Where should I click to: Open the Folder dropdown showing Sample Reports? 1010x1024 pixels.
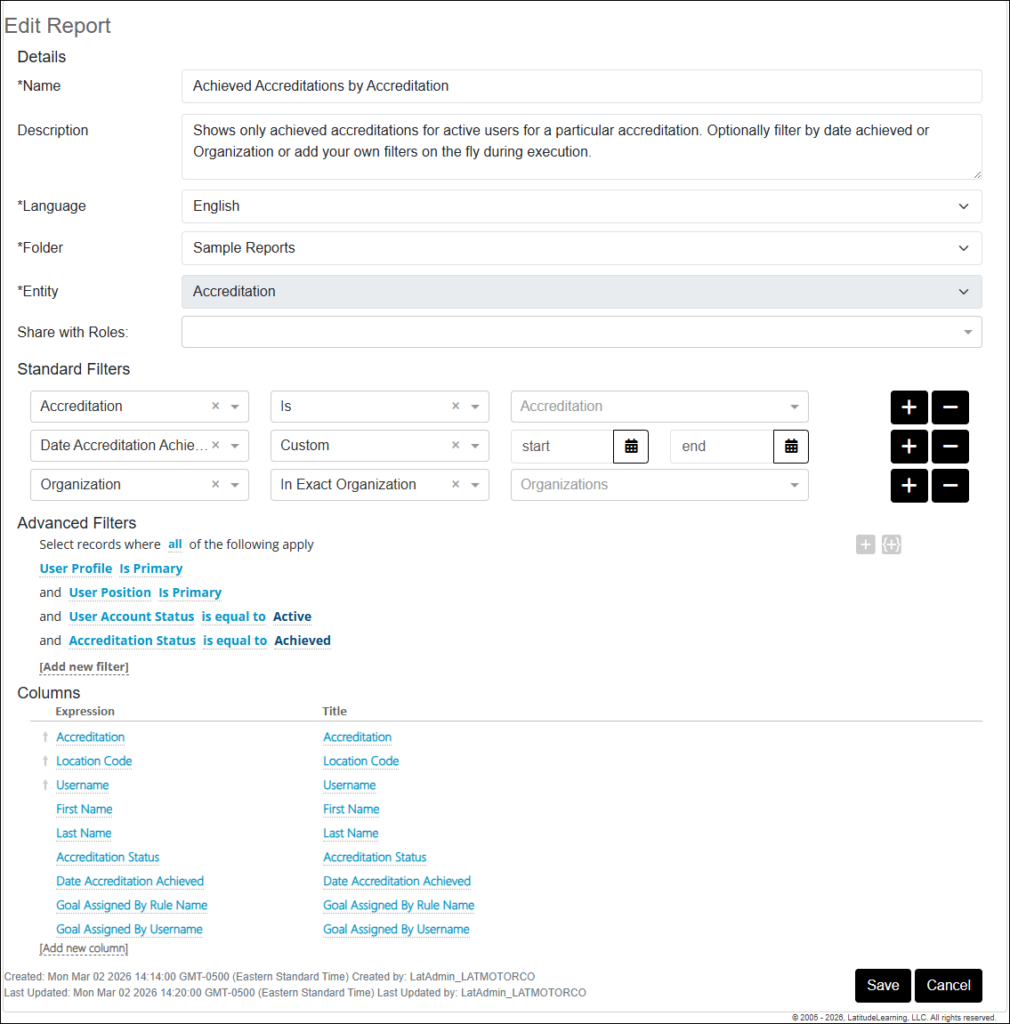click(x=581, y=248)
